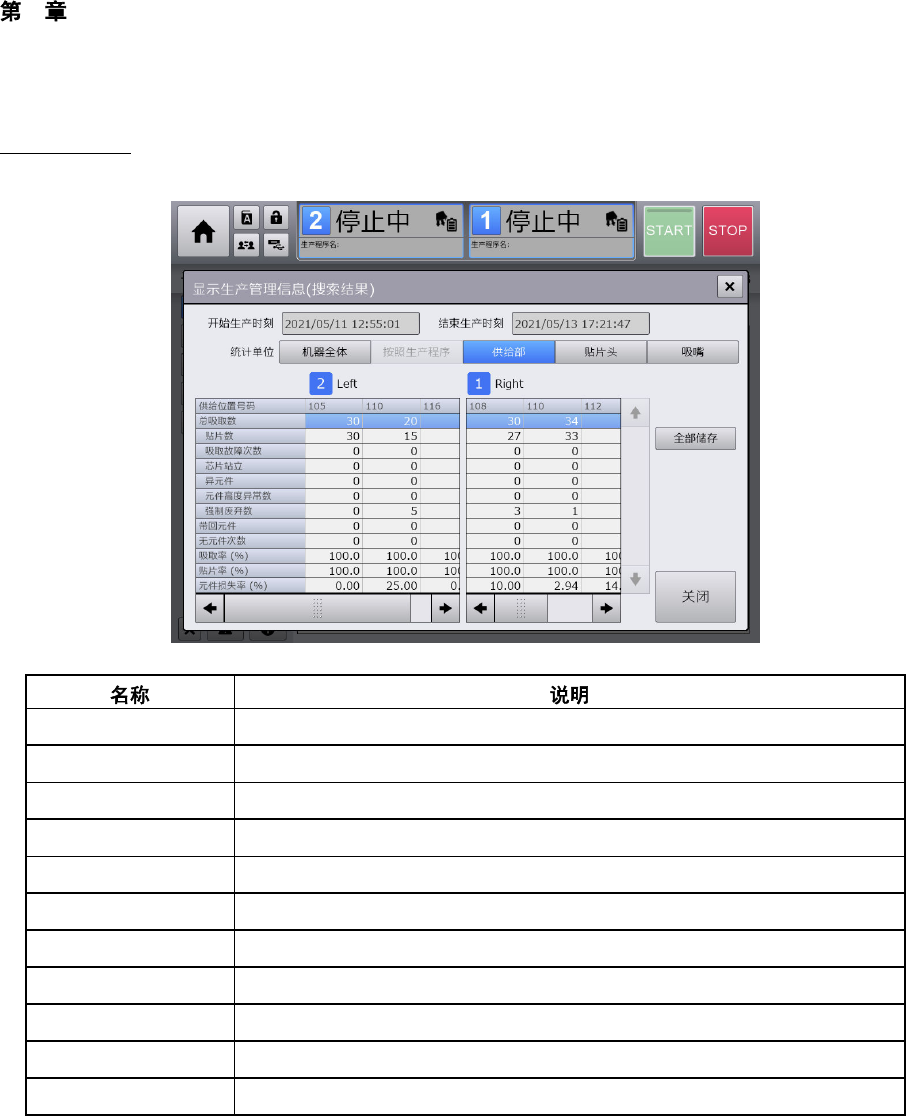This screenshot has height=1116, width=906.
Task: Click the 结束生产时刻 date field
Action: [581, 323]
